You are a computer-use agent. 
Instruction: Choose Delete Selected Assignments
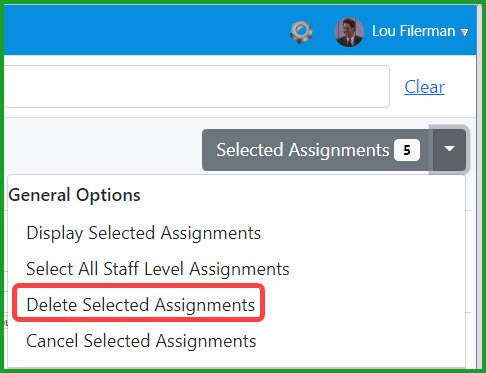(141, 305)
